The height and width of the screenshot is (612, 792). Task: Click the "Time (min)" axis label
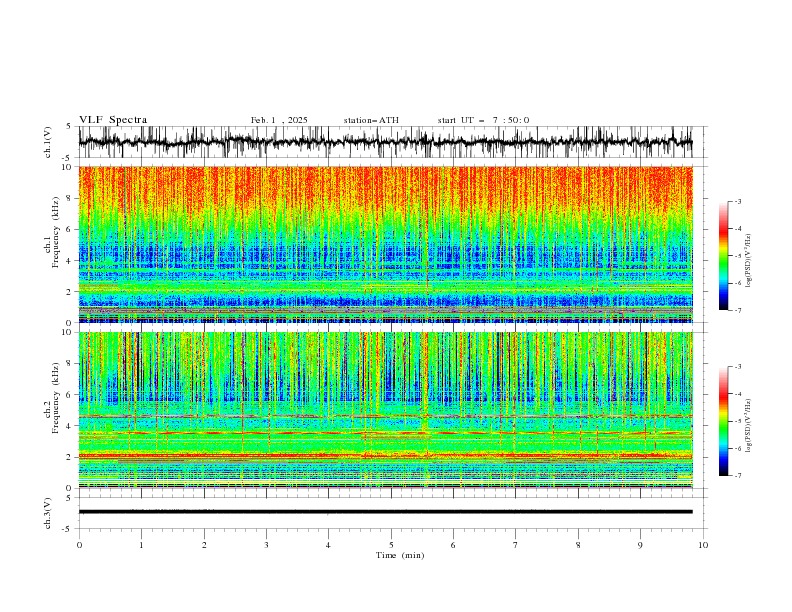coord(400,555)
